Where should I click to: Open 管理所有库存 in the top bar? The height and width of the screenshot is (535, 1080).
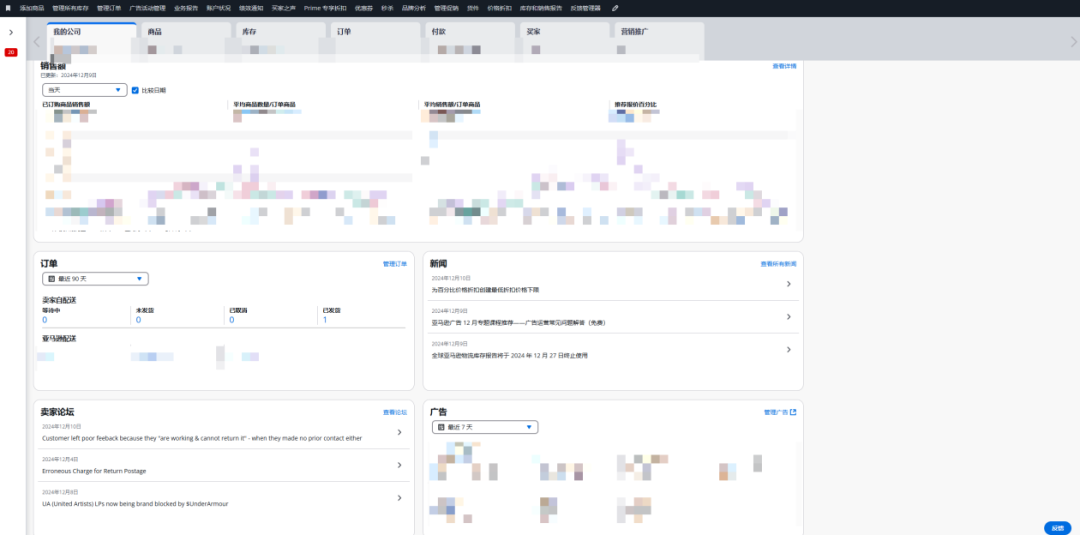[70, 8]
